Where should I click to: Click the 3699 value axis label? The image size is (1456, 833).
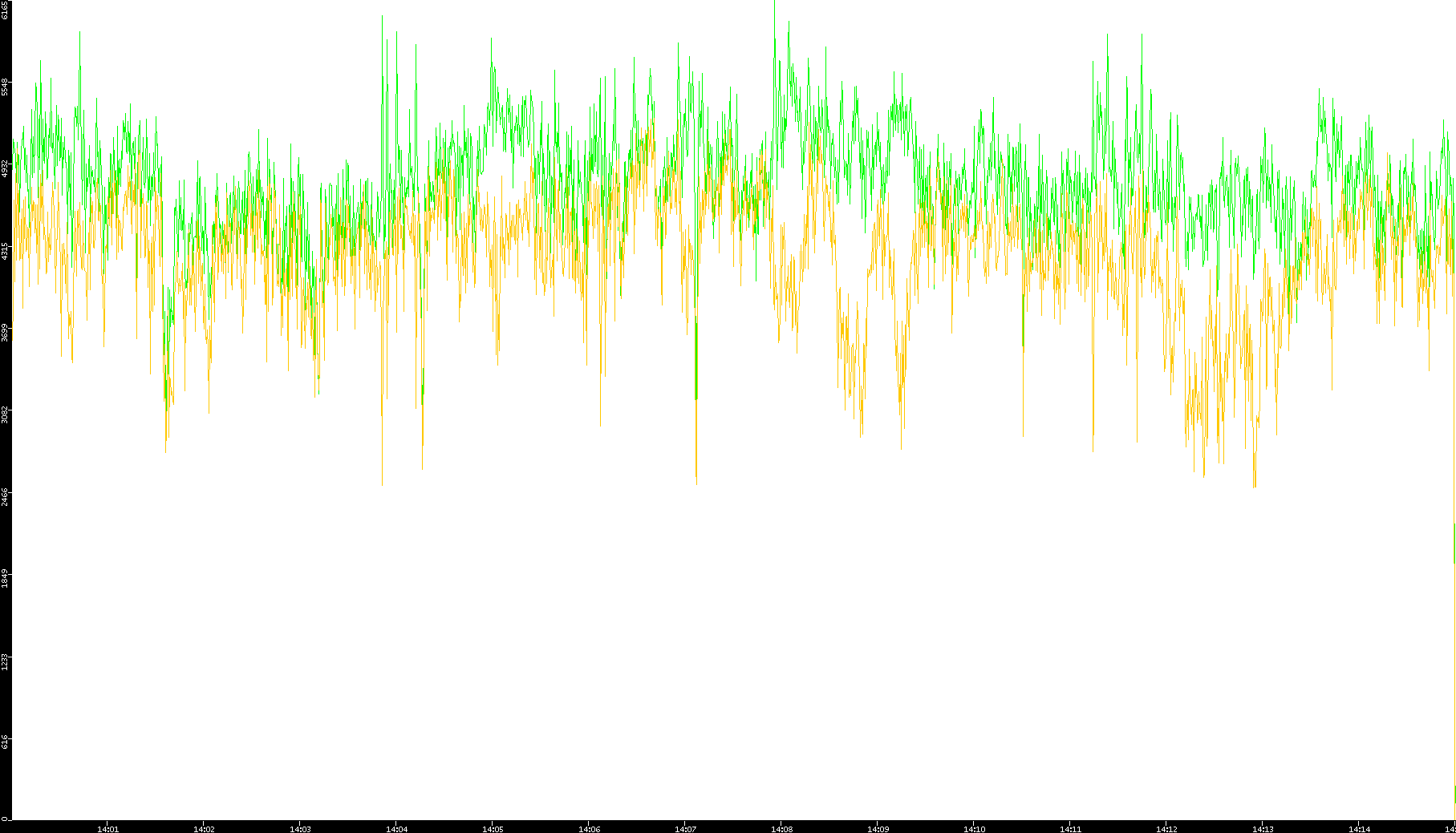(5, 333)
